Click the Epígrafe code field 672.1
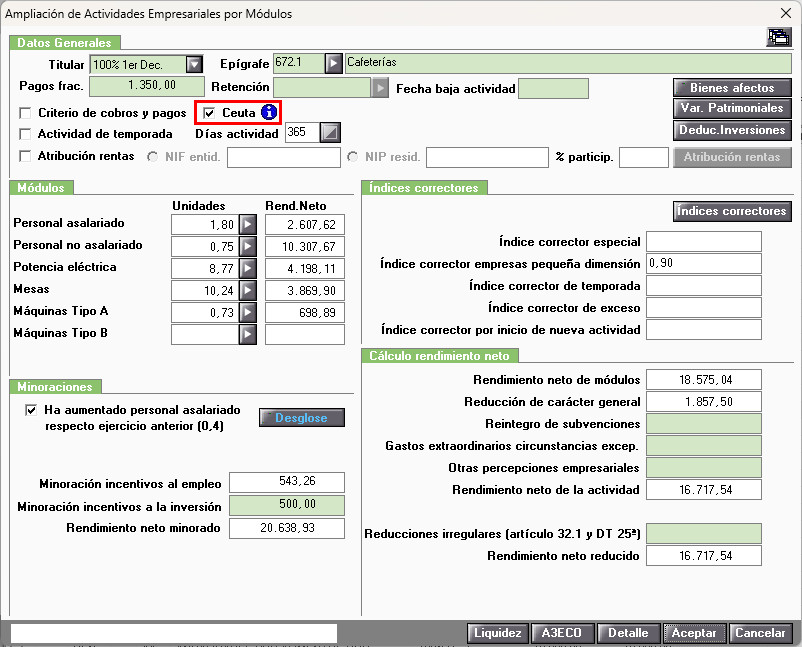Viewport: 802px width, 647px height. (x=299, y=63)
